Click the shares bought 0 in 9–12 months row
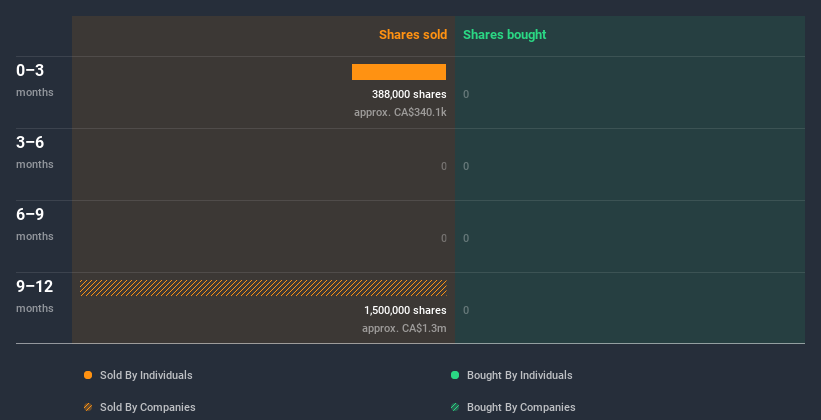The image size is (821, 420). coord(466,311)
